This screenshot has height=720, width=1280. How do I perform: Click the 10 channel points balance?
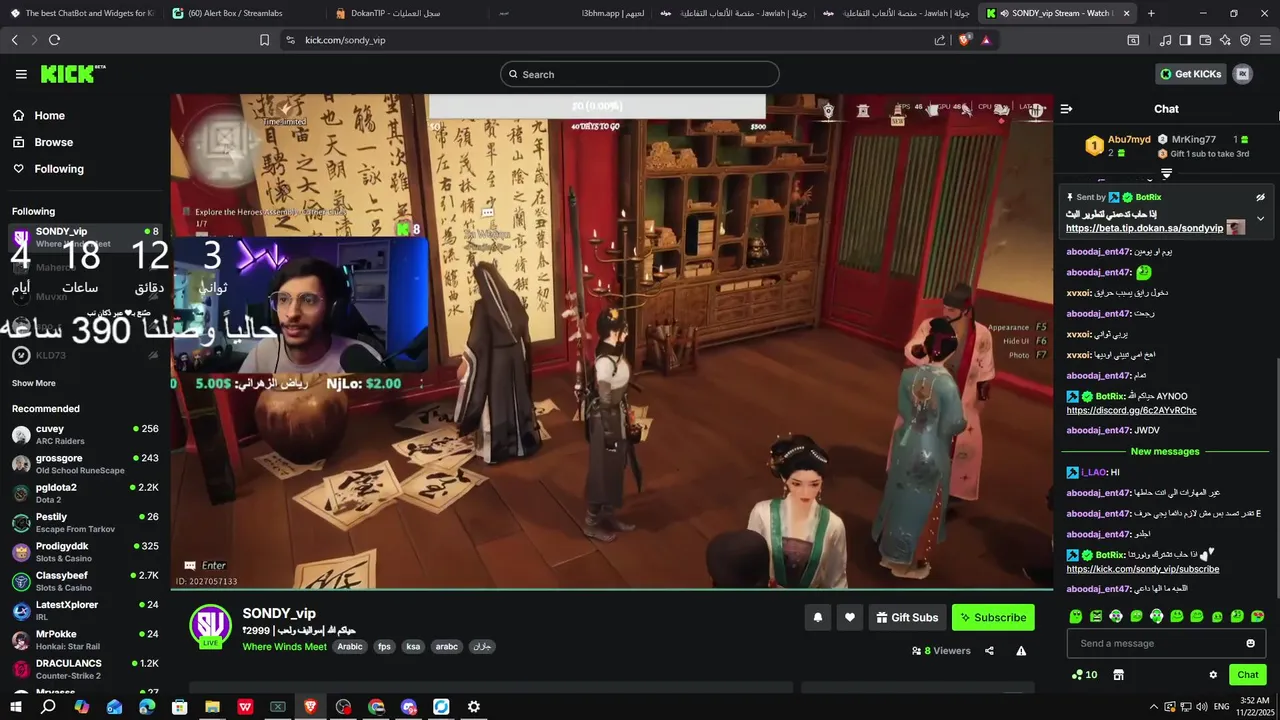[1084, 675]
